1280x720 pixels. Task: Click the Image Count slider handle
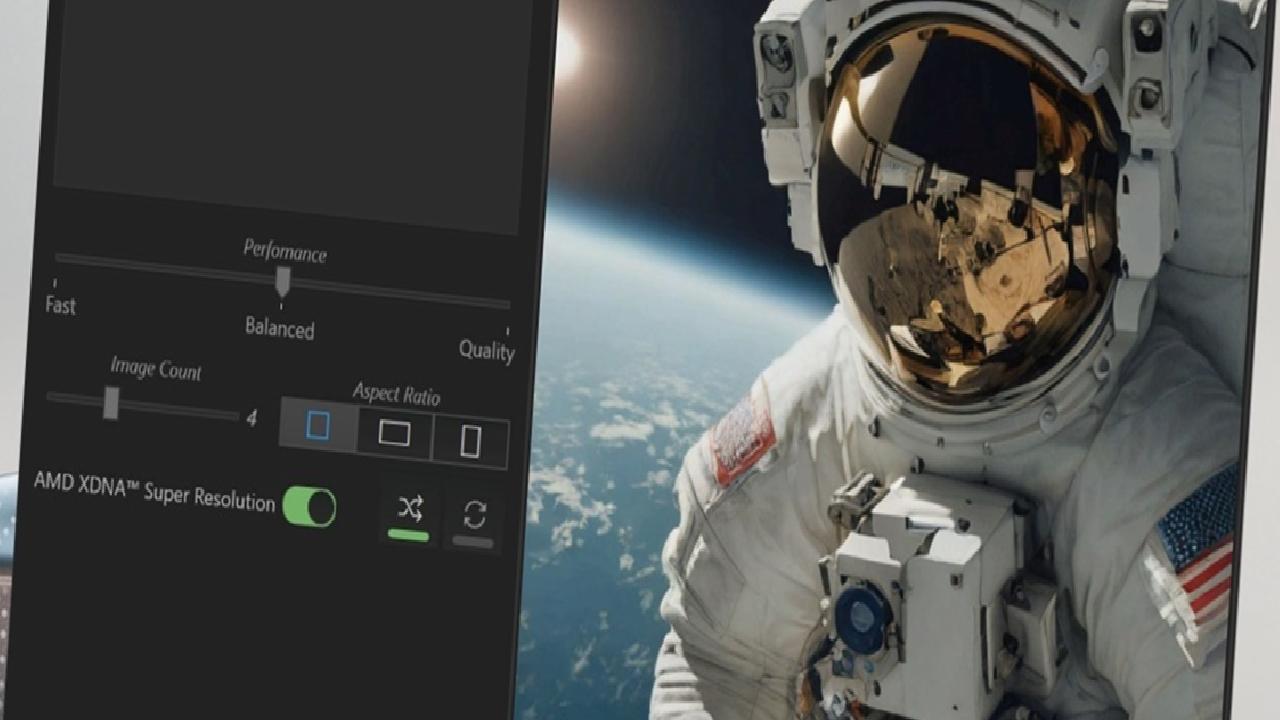point(111,402)
